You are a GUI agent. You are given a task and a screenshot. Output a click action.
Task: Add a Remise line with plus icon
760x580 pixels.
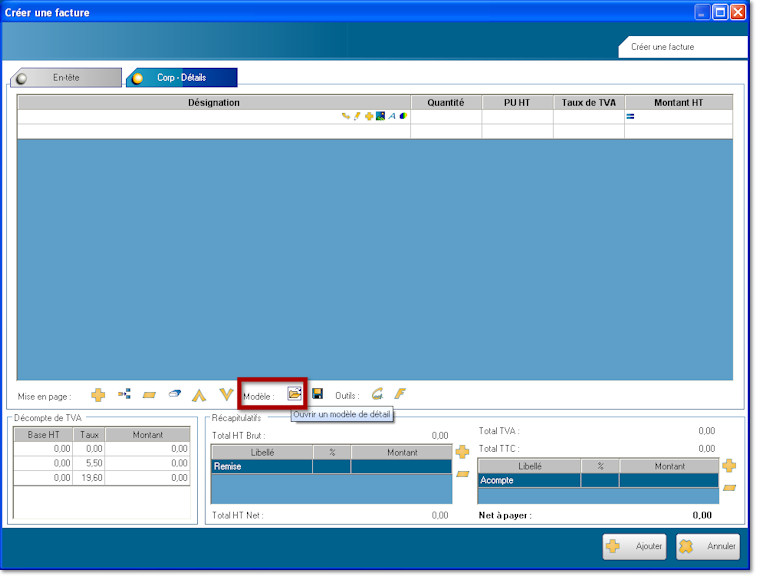(462, 452)
